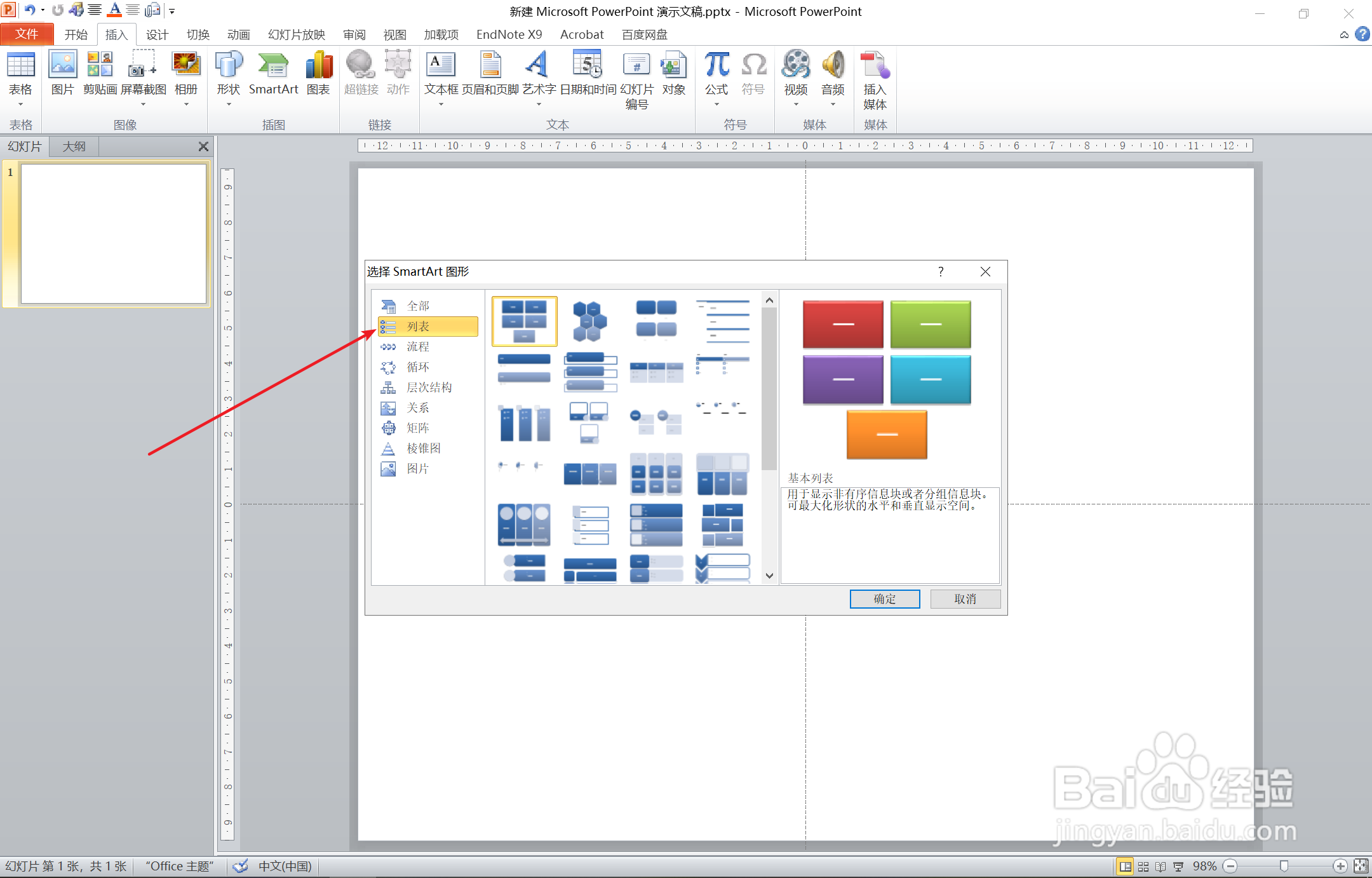
Task: Click the SmartArt icon in ribbon
Action: 273,74
